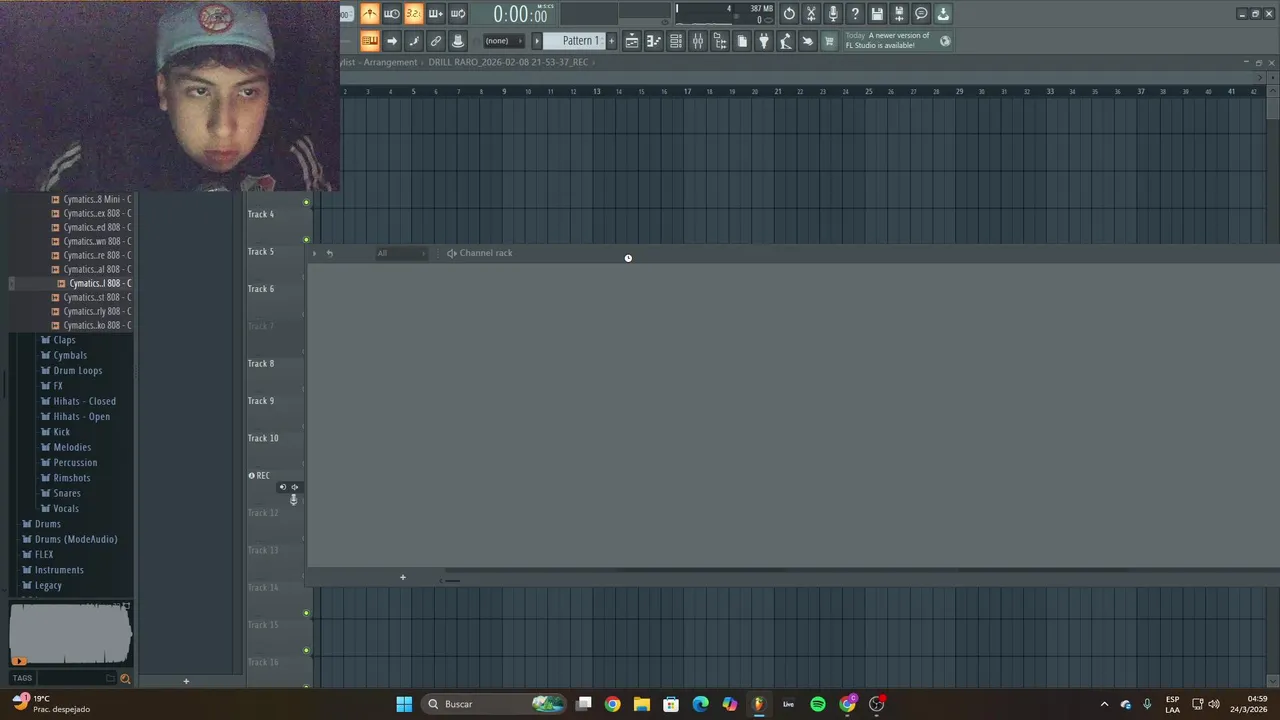Click the Windows Start button
Screen dimensions: 1280x720
(404, 704)
